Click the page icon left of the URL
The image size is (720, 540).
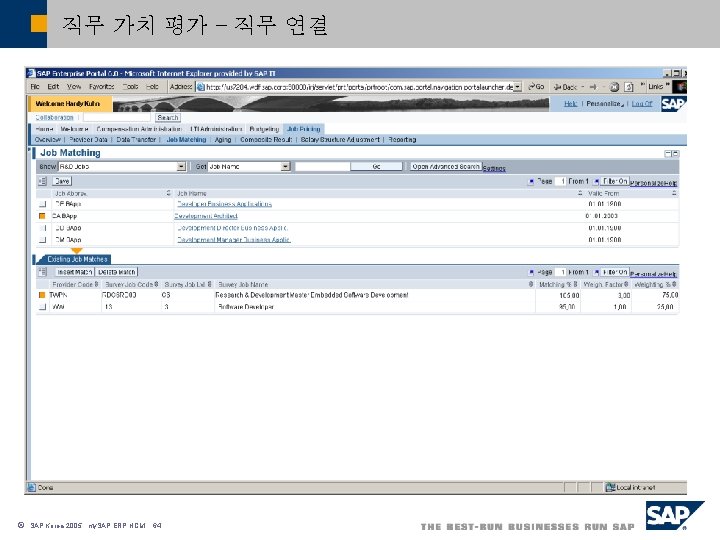tap(201, 87)
